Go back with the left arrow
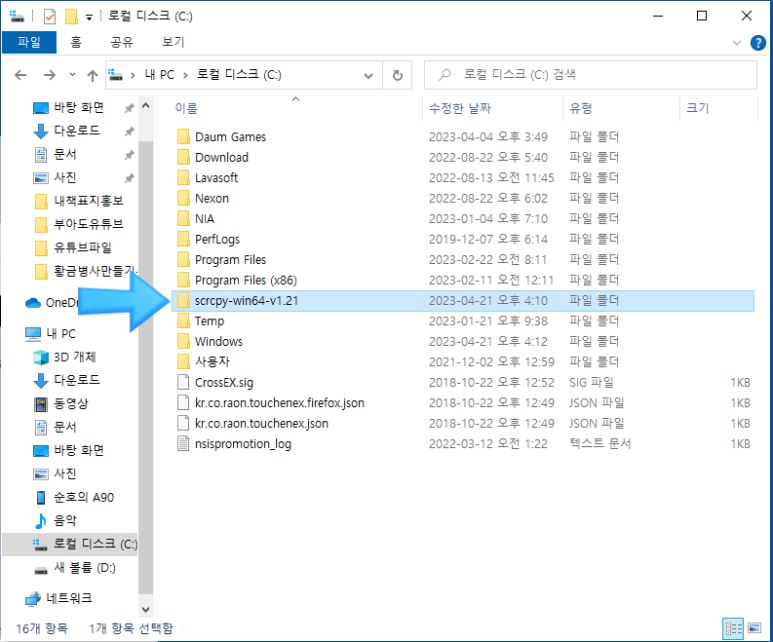This screenshot has height=642, width=773. pyautogui.click(x=21, y=75)
